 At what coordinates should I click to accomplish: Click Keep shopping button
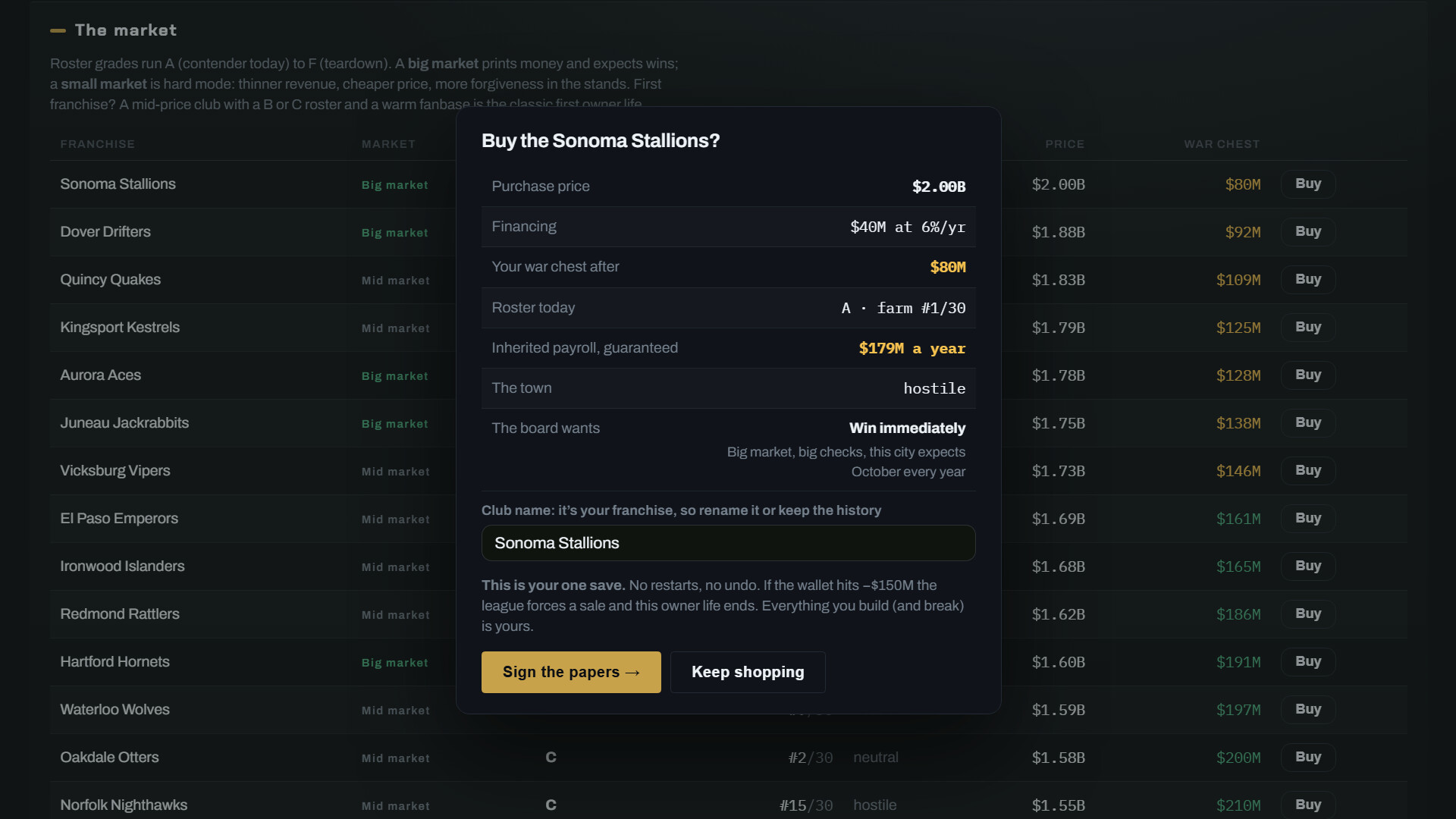748,672
